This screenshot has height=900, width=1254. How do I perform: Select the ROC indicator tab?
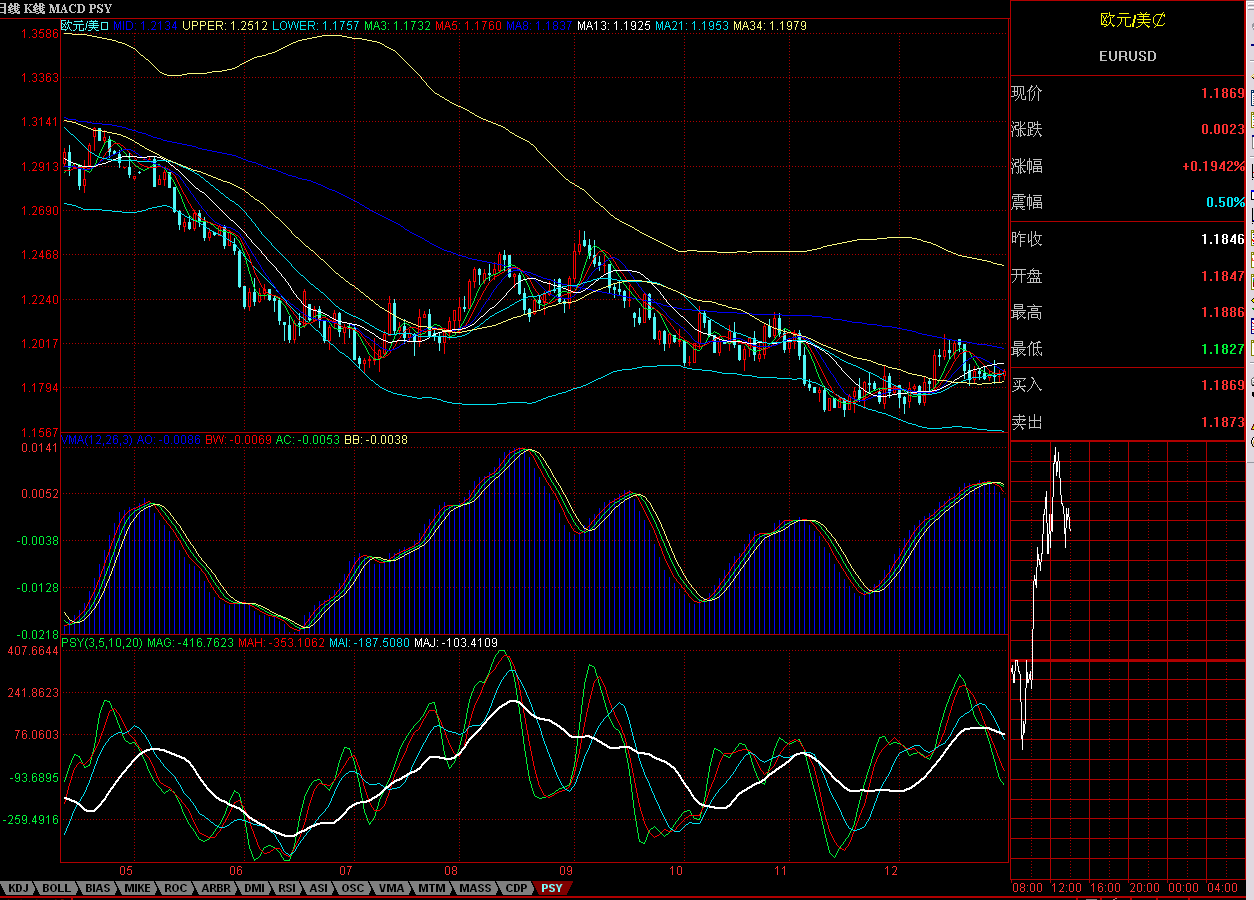(176, 888)
